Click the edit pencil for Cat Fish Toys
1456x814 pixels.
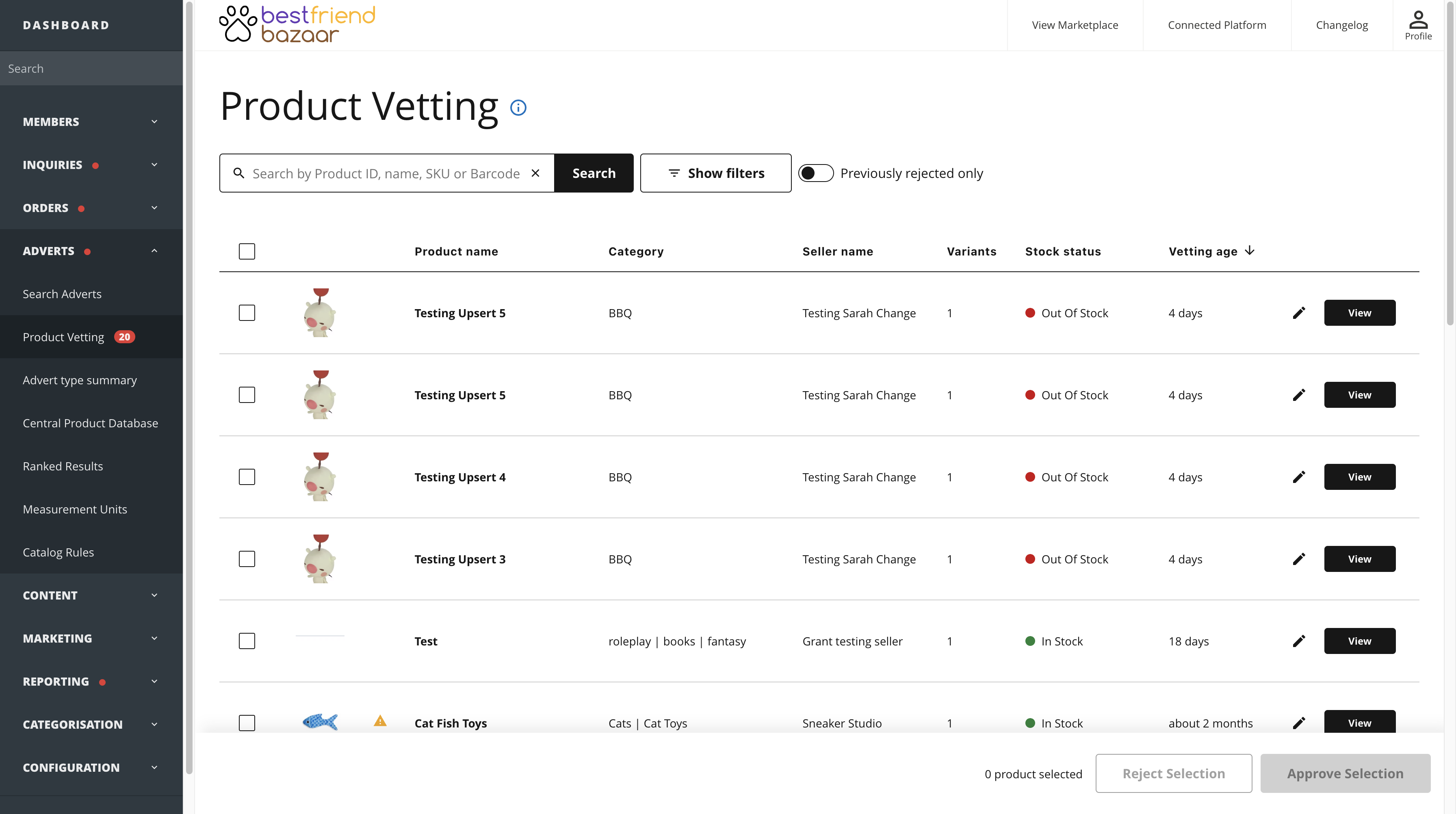1299,723
